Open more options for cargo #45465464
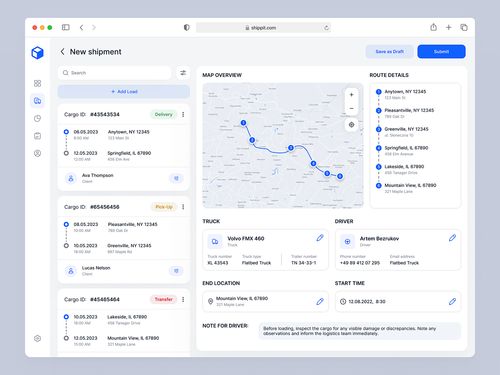The height and width of the screenshot is (375, 500). [183, 299]
